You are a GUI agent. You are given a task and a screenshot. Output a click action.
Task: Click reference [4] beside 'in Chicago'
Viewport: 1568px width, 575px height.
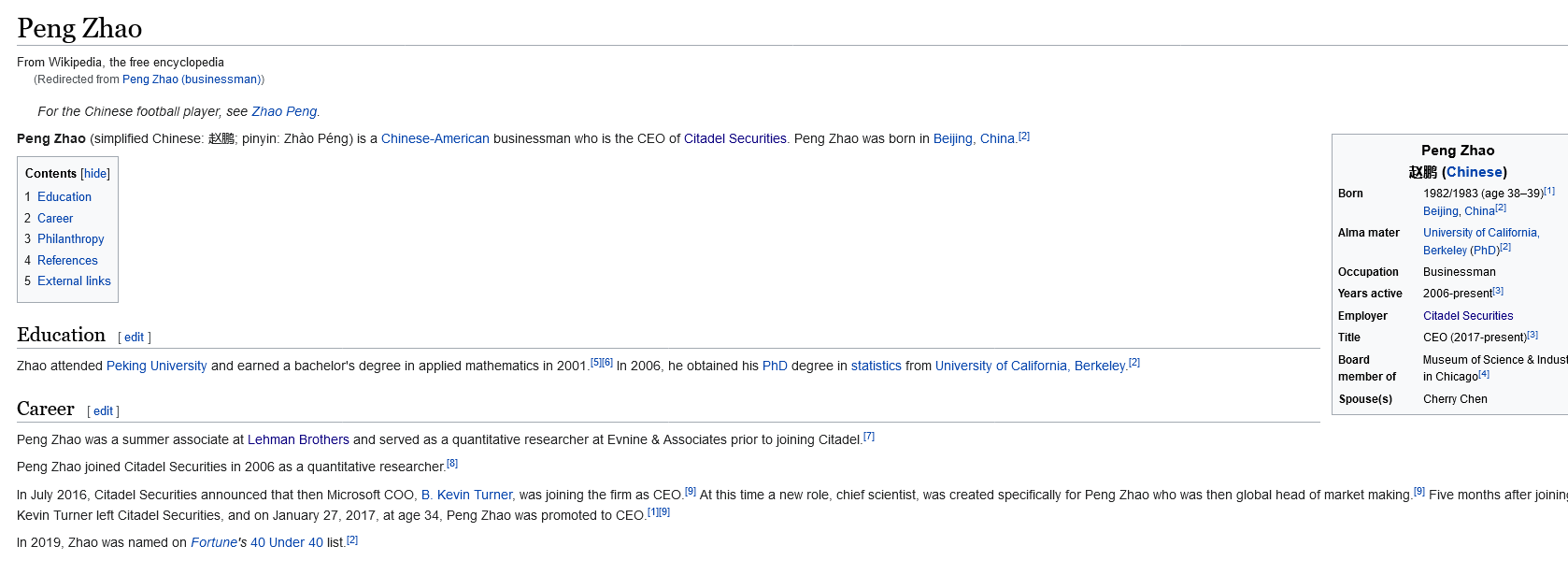[1484, 374]
